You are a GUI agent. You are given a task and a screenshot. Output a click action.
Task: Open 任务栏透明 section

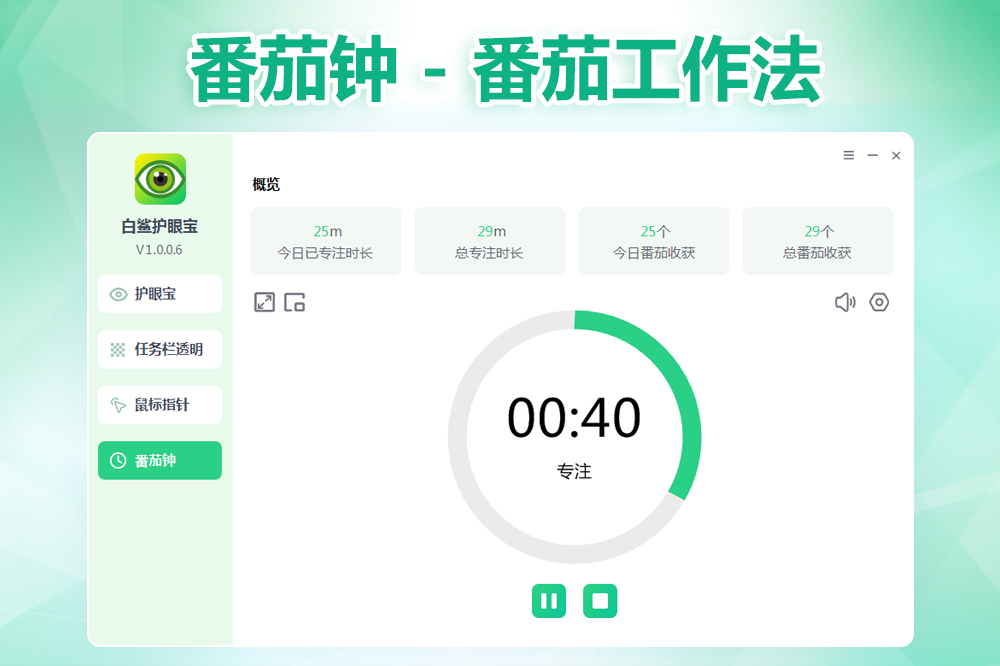160,350
